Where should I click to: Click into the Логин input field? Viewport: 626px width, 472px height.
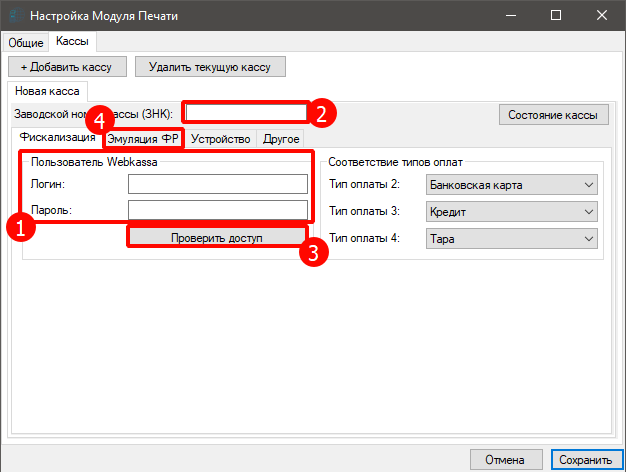217,184
